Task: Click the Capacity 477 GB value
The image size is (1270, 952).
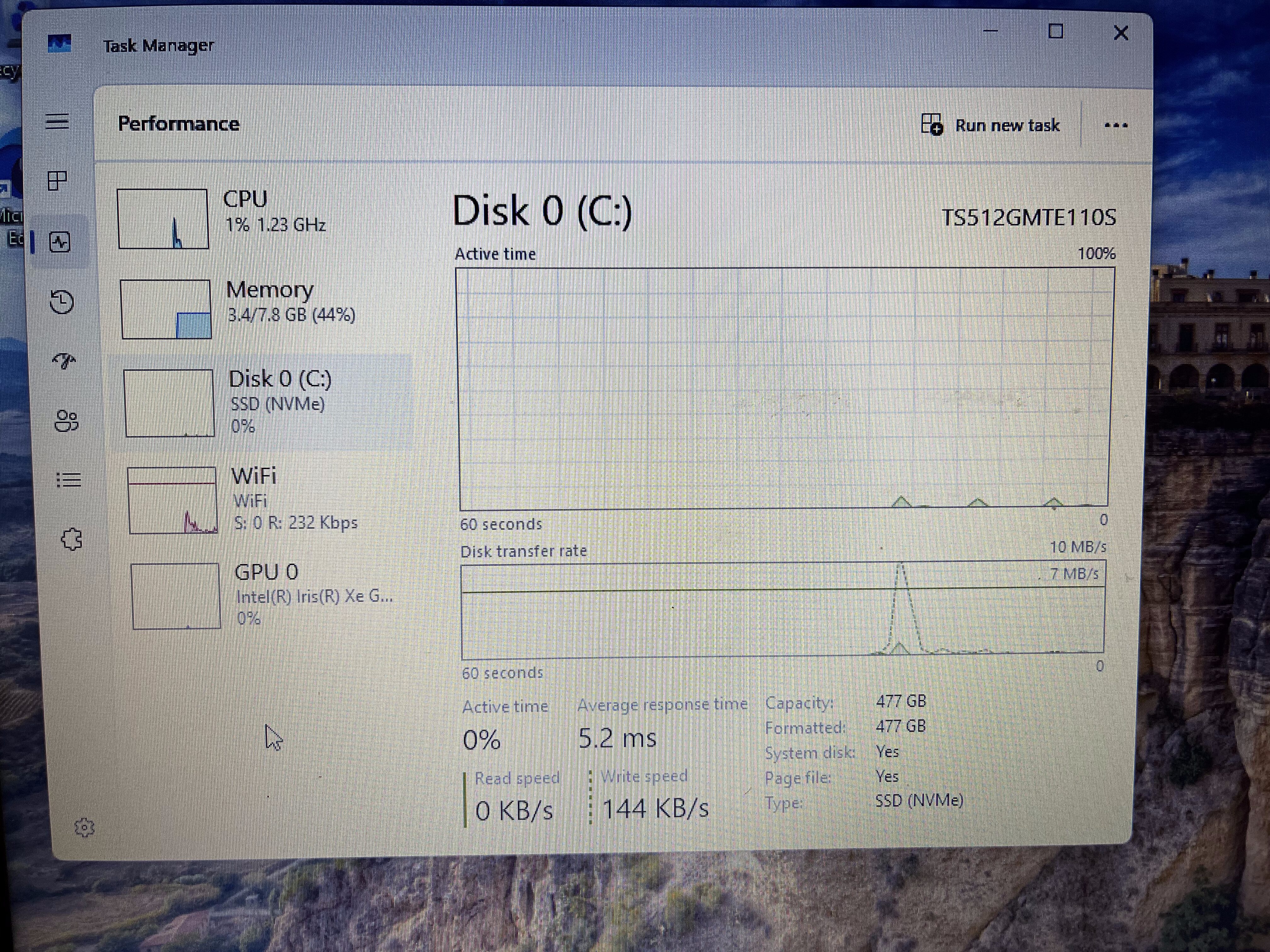Action: pyautogui.click(x=901, y=701)
